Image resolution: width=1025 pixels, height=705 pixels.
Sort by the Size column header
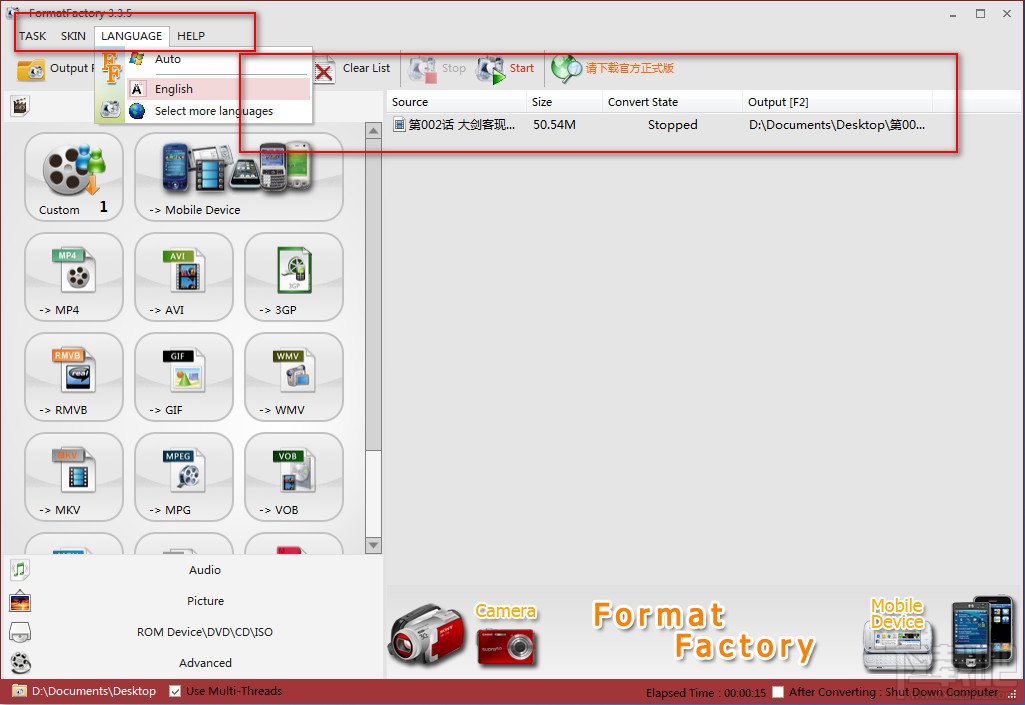pos(565,102)
